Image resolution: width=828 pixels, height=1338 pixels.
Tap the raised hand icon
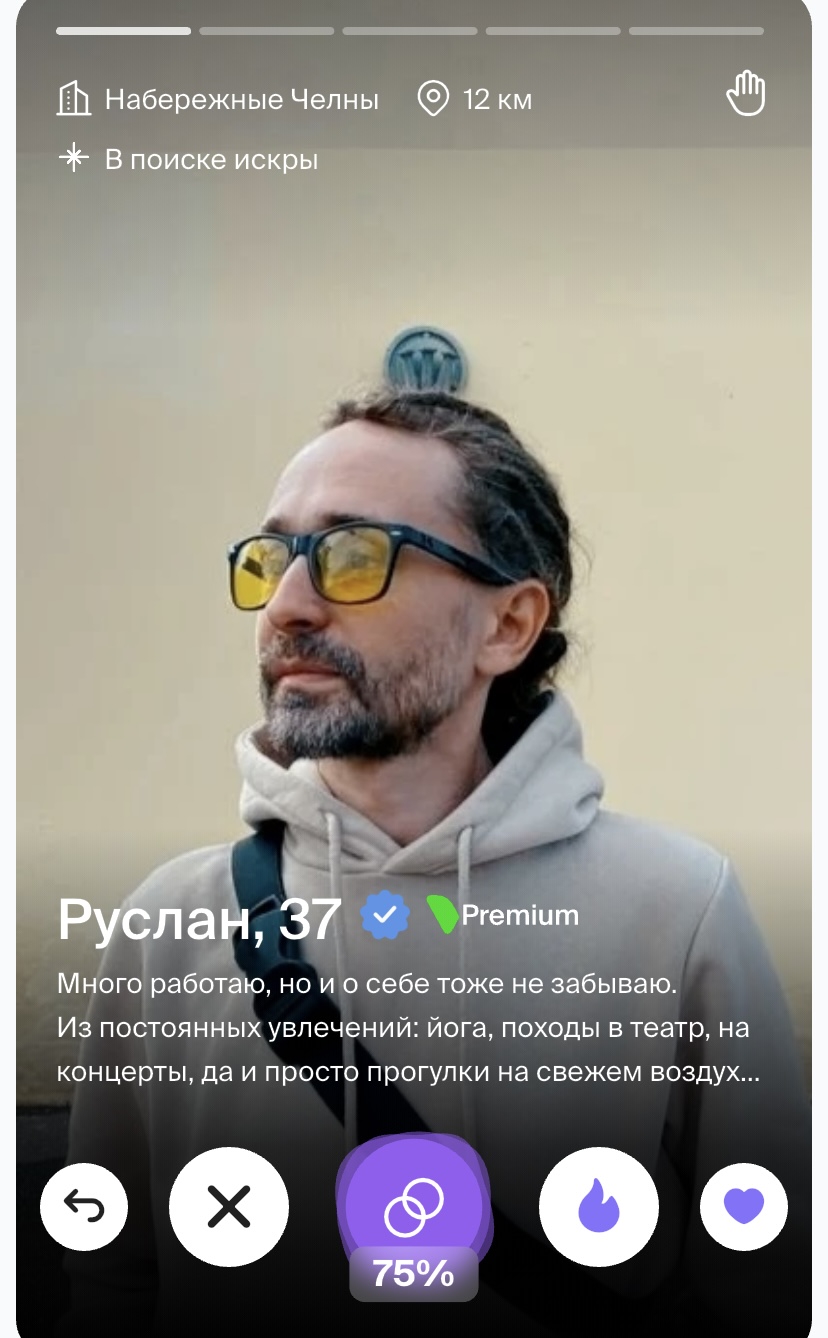point(746,96)
